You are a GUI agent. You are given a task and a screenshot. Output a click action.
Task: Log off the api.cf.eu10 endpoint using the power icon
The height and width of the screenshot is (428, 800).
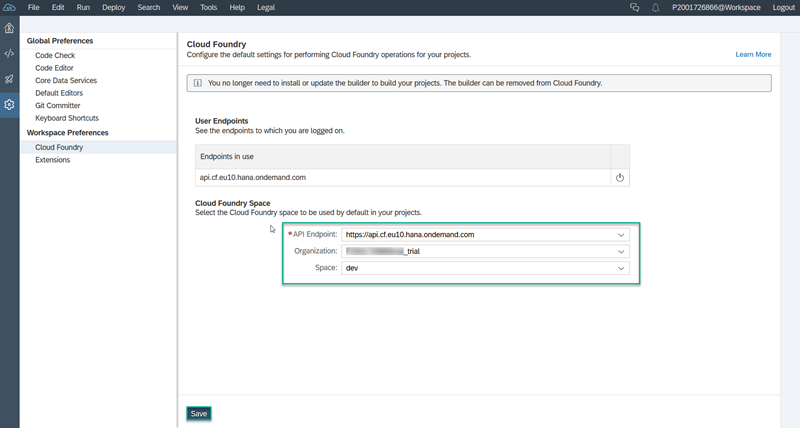[620, 178]
